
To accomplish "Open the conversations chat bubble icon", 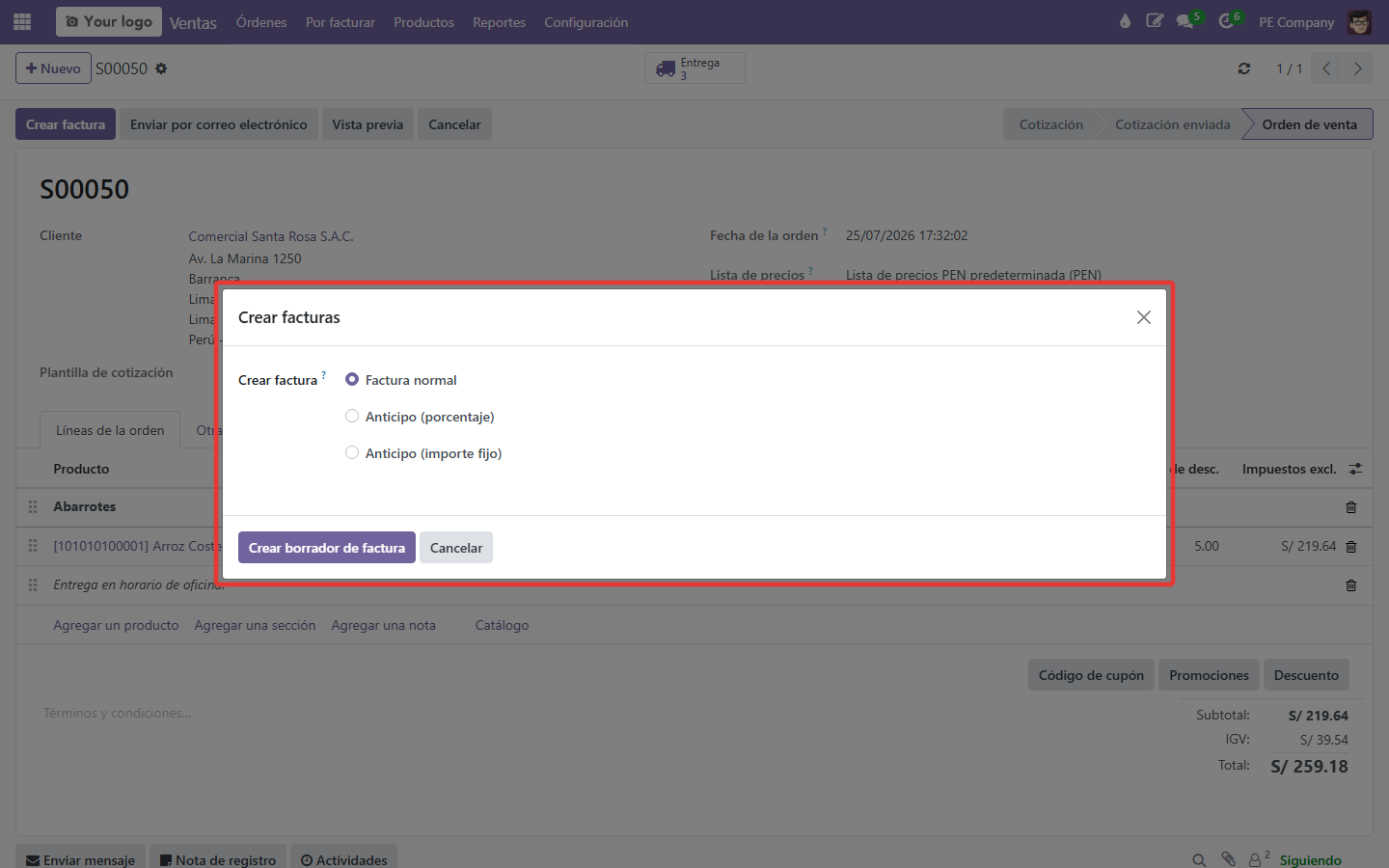I will coord(1185,21).
